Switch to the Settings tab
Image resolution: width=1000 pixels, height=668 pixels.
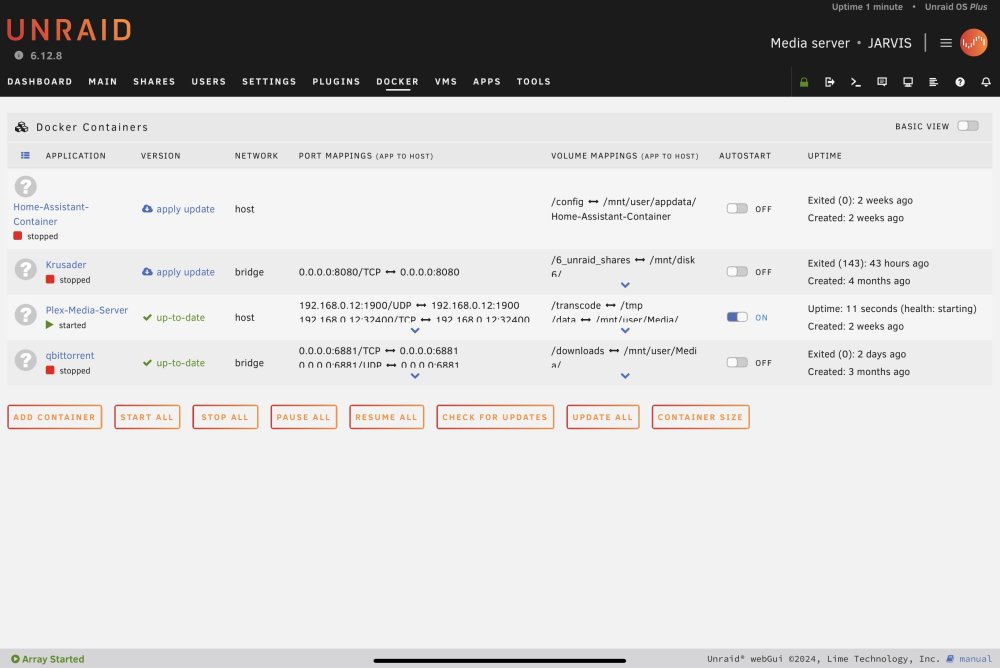(x=269, y=82)
